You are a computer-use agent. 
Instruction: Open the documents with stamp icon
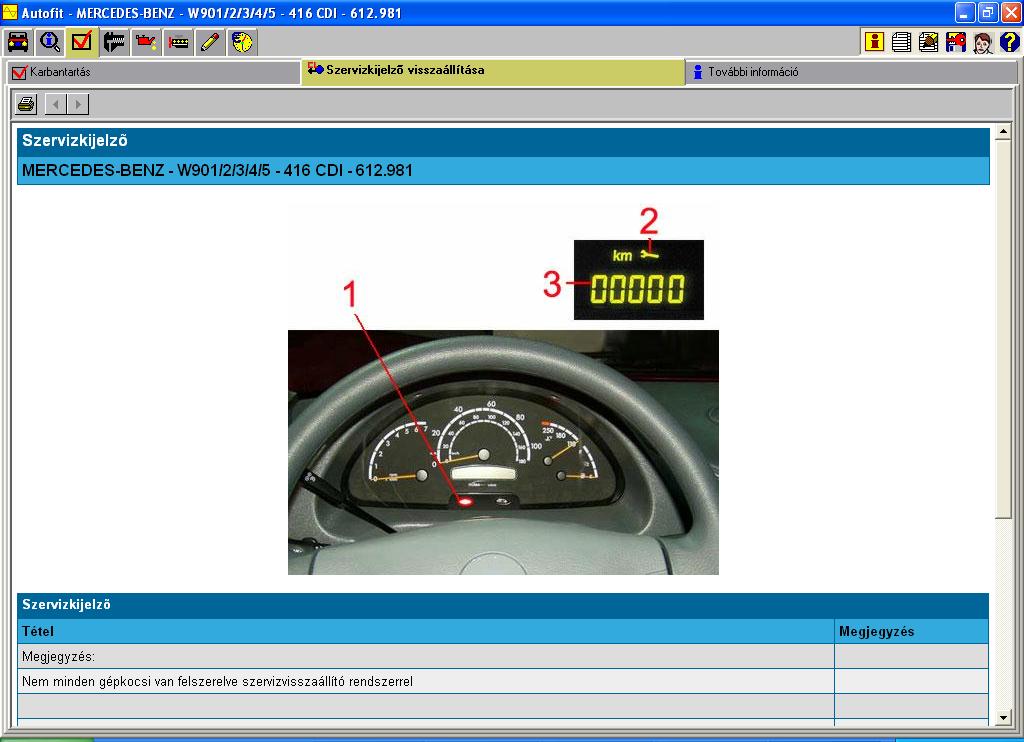click(928, 42)
